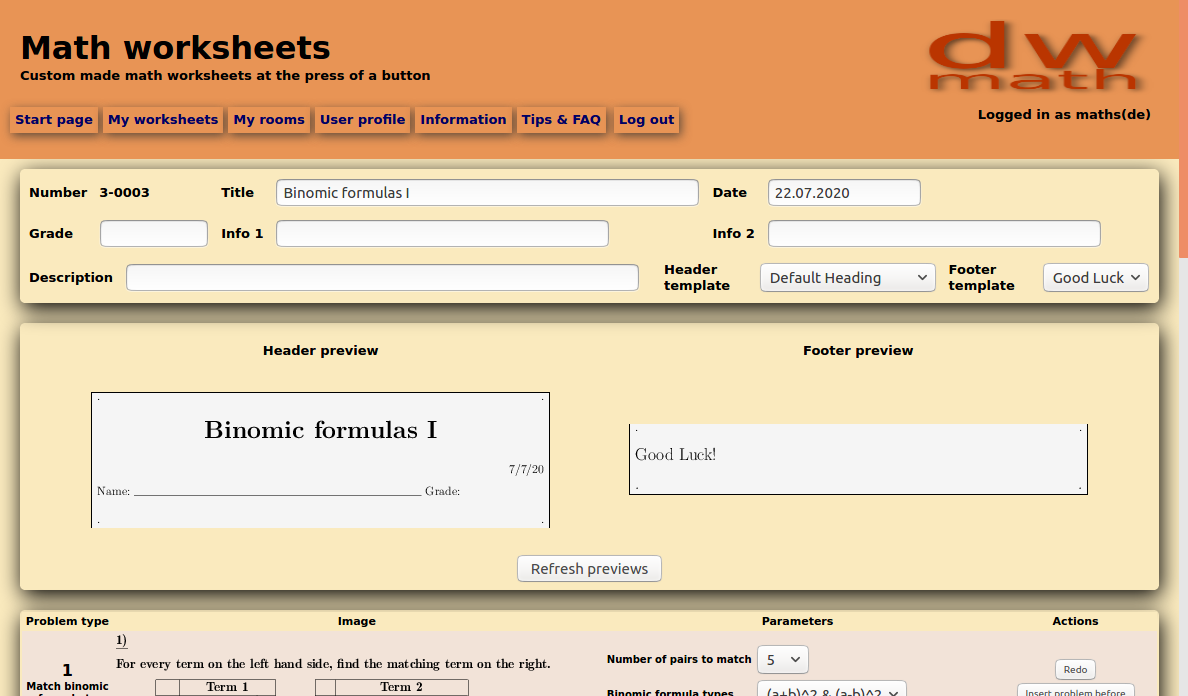Click the Title field containing Binomic formulas I
Screen dimensions: 1188x696
487,192
